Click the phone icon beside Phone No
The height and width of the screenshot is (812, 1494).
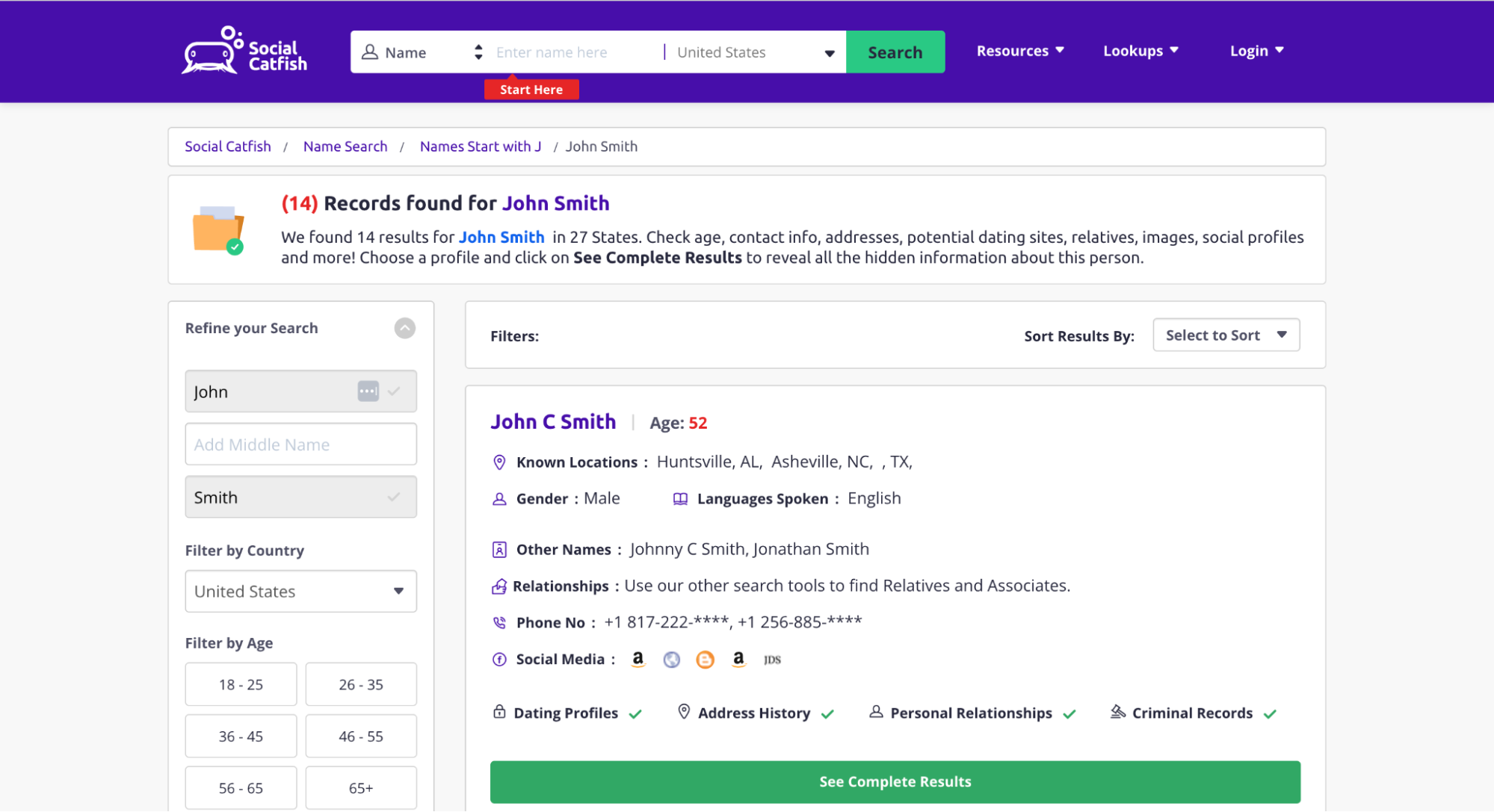499,622
